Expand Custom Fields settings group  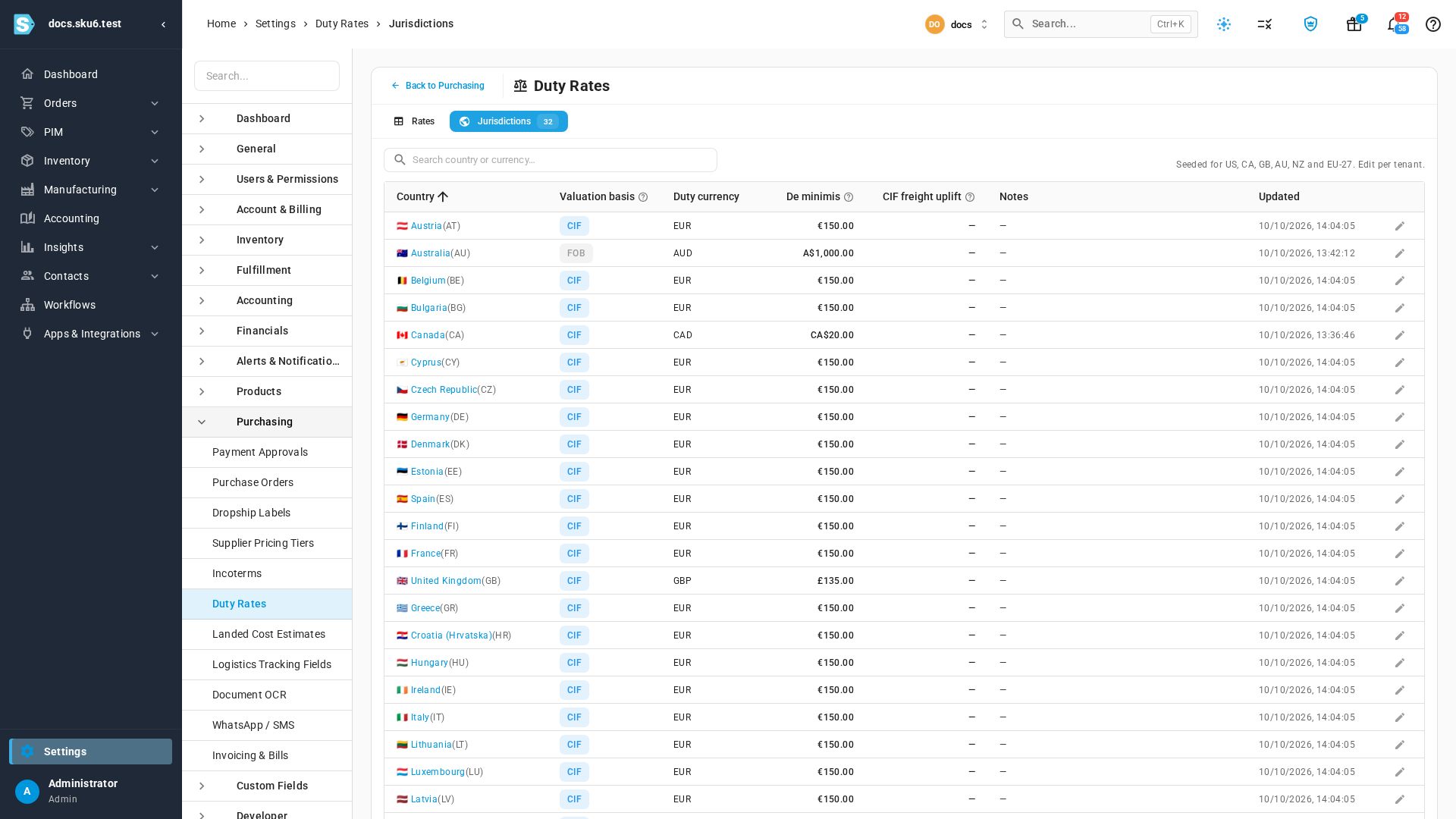point(202,786)
